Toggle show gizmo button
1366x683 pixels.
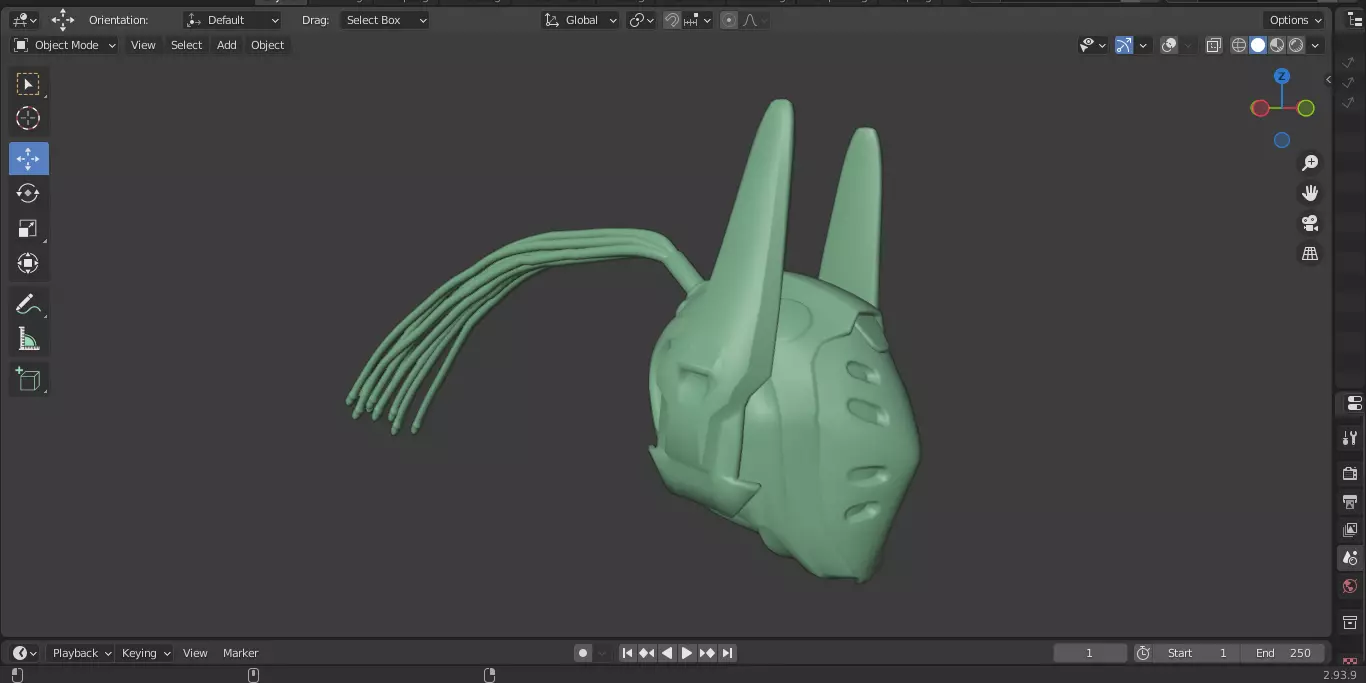(x=1124, y=45)
